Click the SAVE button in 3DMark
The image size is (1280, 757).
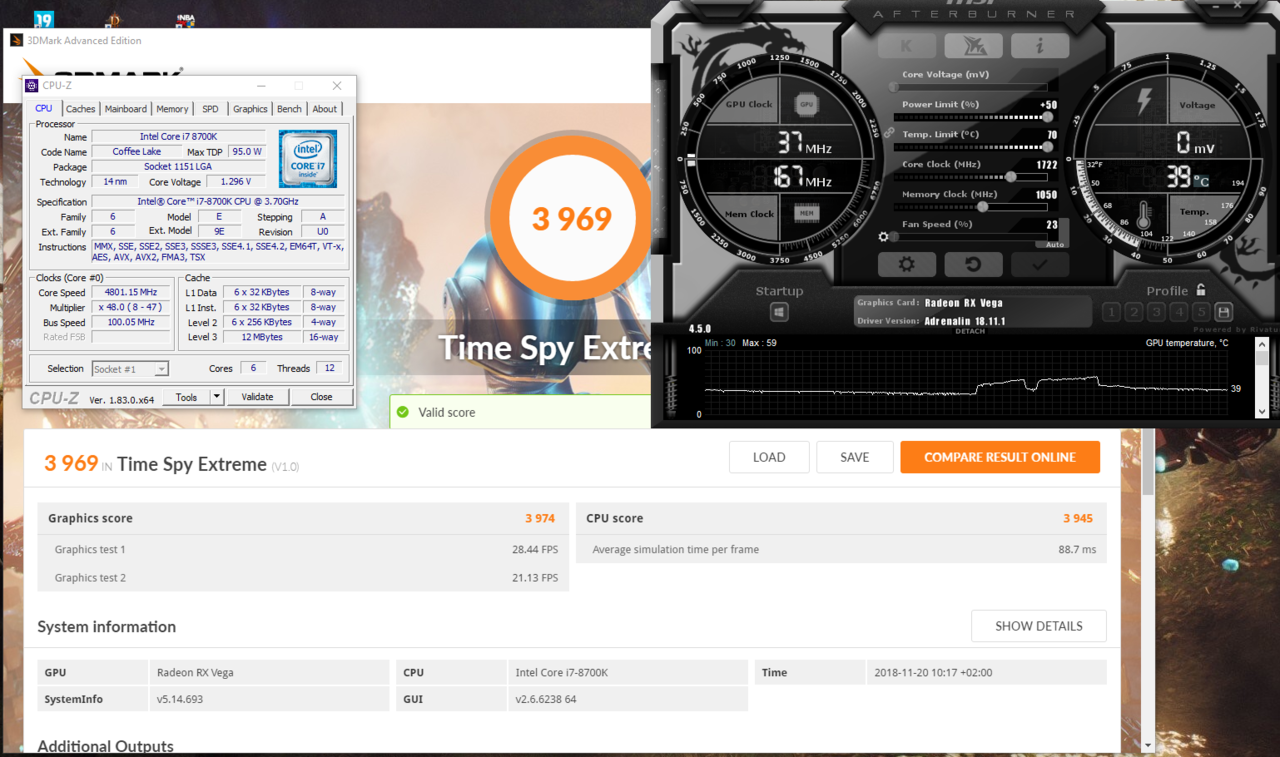coord(855,457)
